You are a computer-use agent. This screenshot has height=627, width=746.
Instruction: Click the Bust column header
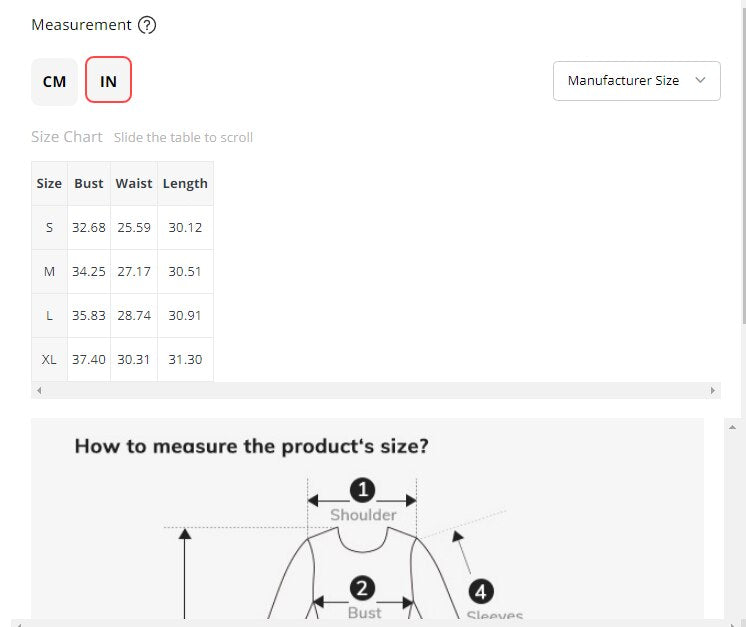coord(89,184)
